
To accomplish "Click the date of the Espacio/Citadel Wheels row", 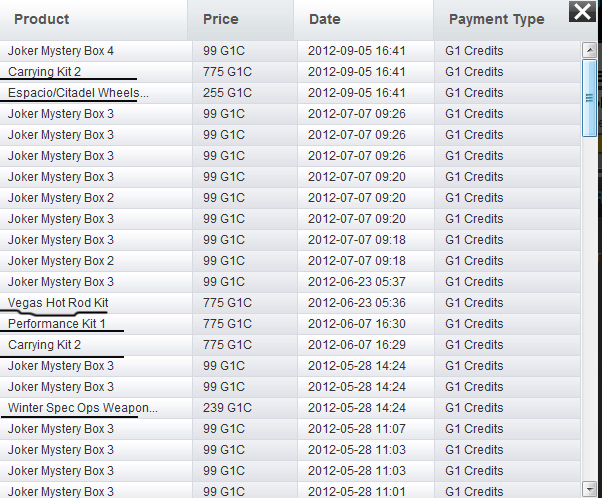I will [357, 93].
